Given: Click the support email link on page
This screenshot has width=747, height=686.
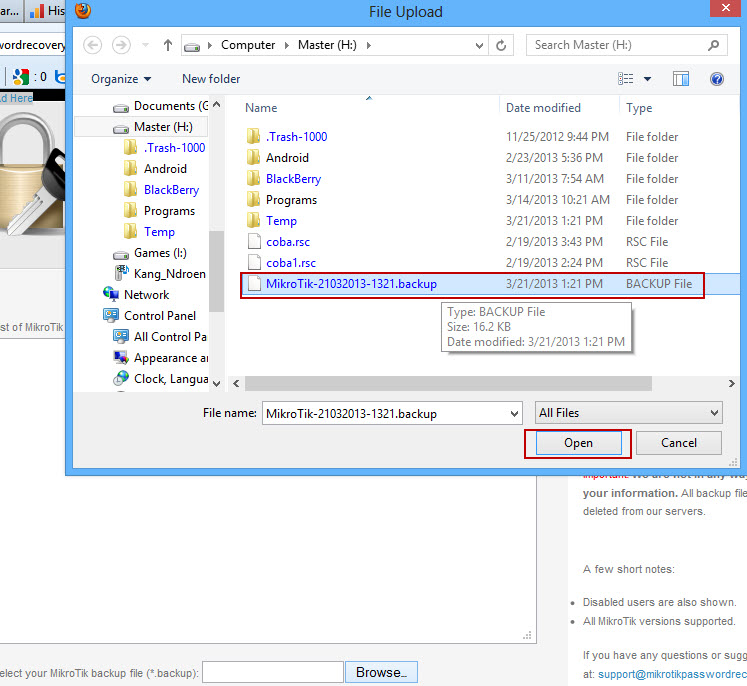Looking at the screenshot, I should point(672,674).
